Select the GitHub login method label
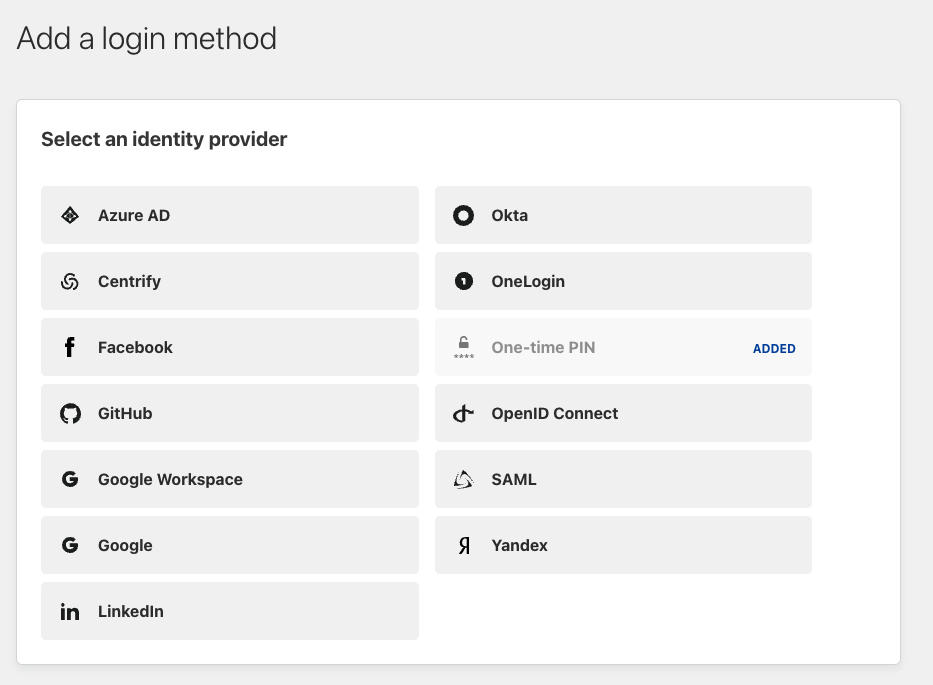 click(125, 413)
